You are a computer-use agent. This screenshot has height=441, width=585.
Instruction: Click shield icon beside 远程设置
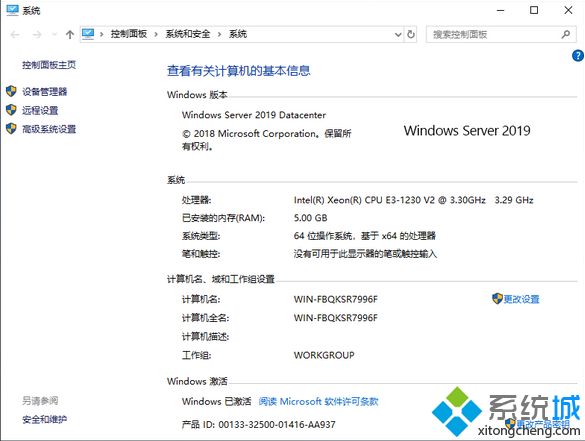pyautogui.click(x=11, y=110)
